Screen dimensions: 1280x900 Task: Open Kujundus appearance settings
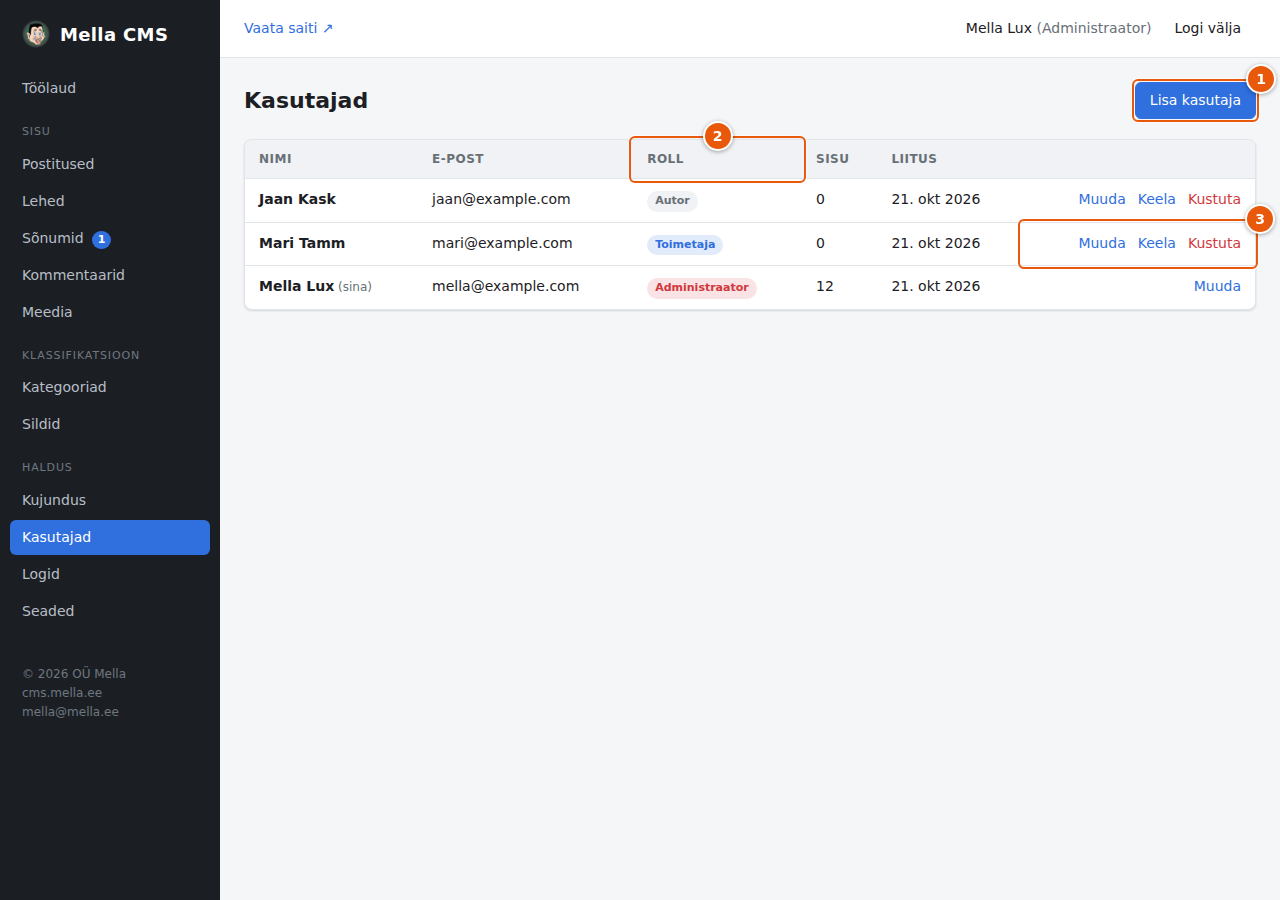110,500
